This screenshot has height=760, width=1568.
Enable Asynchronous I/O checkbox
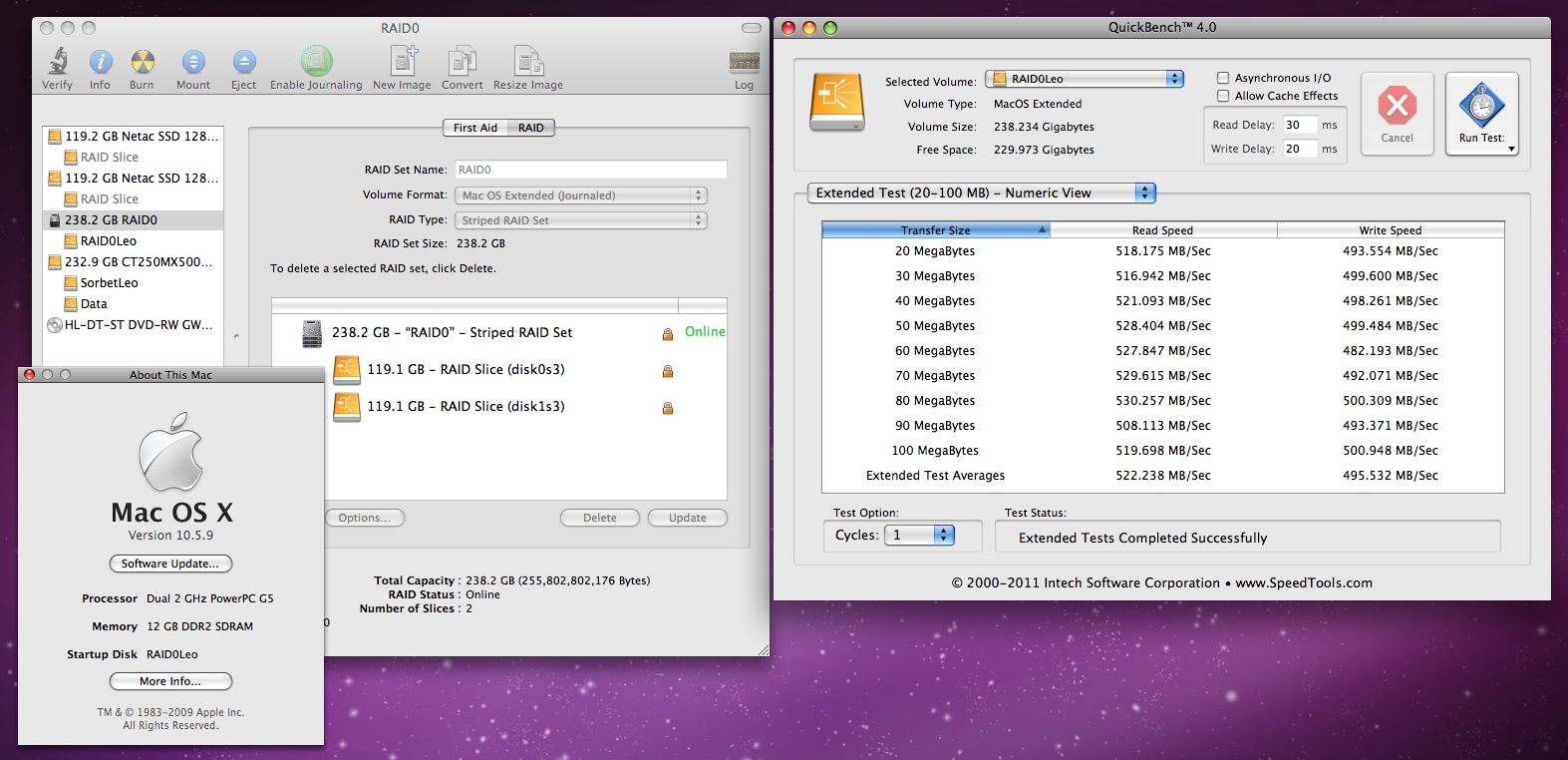click(x=1223, y=78)
